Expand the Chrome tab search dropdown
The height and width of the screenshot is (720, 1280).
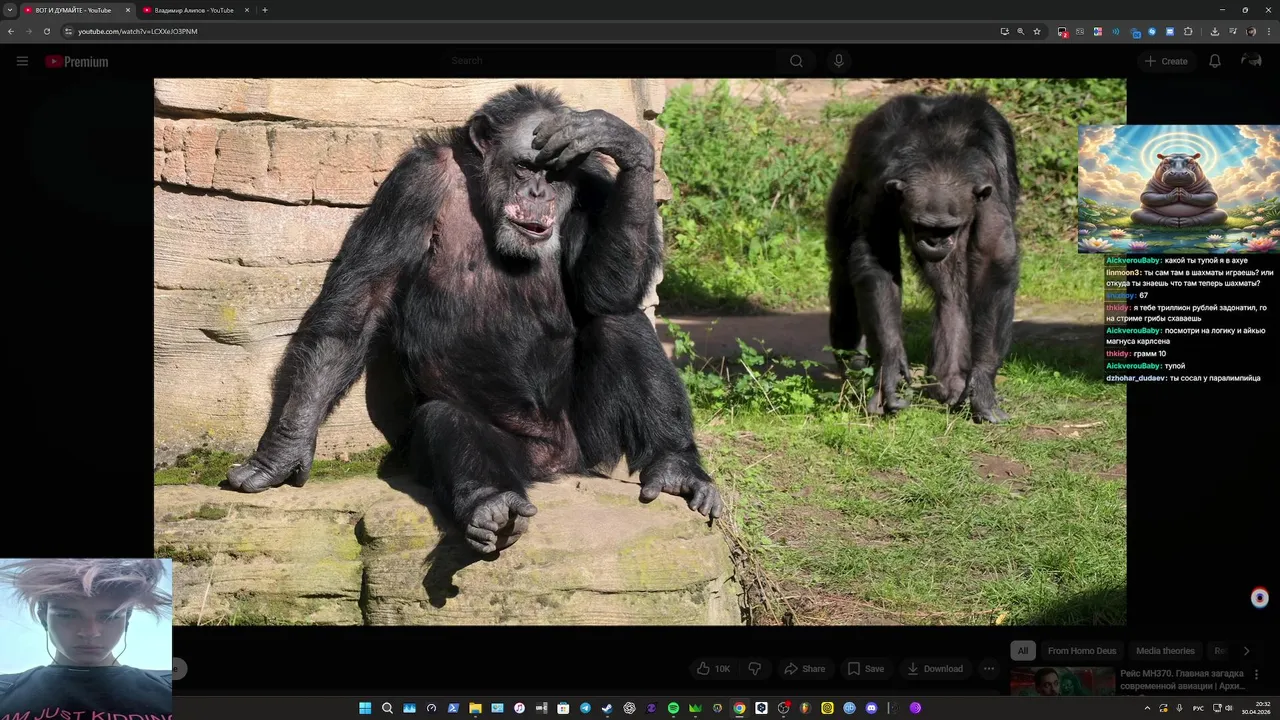[x=10, y=10]
